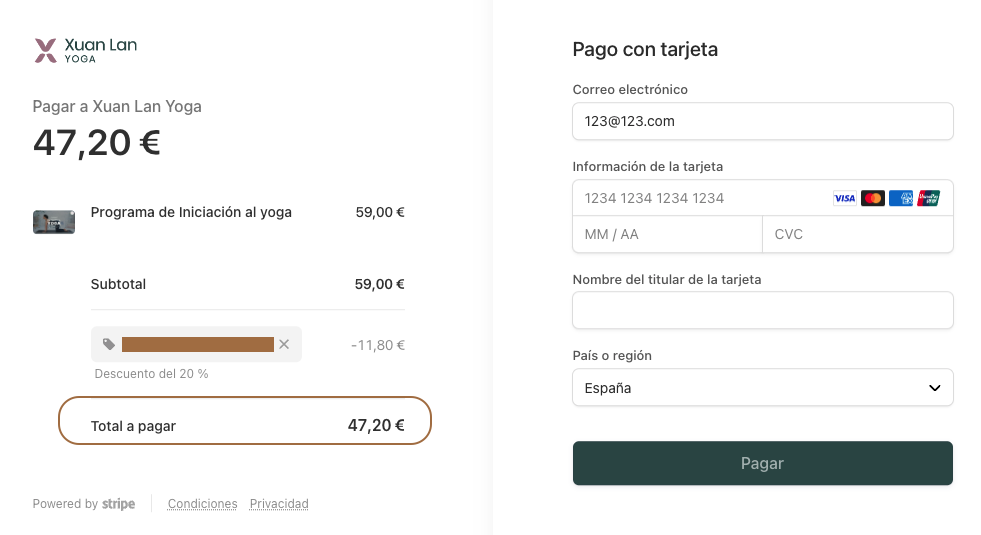Click the Mastercard icon
Viewport: 981px width, 535px height.
[873, 198]
